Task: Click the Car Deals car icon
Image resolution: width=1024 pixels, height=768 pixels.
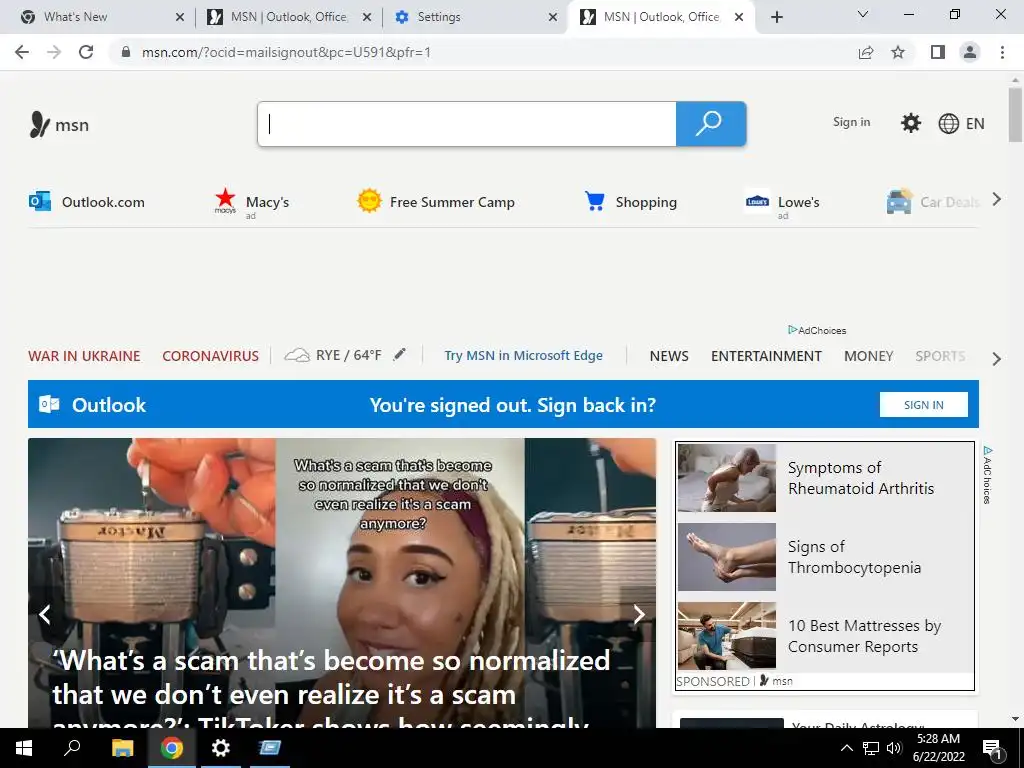Action: [x=899, y=201]
